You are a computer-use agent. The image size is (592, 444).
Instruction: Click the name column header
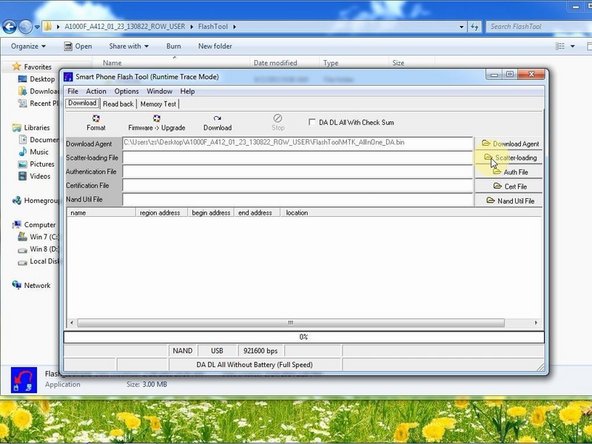[x=101, y=213]
